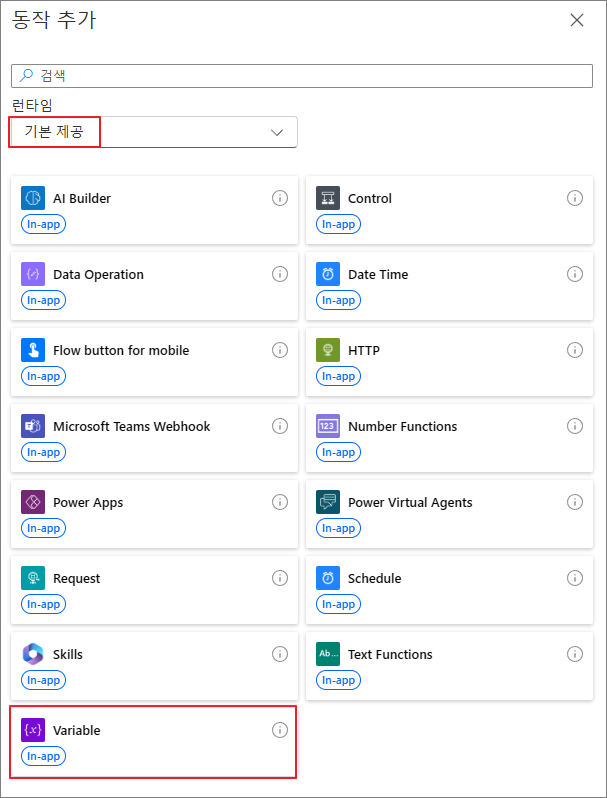
Task: Select the Variable label
Action: point(76,730)
